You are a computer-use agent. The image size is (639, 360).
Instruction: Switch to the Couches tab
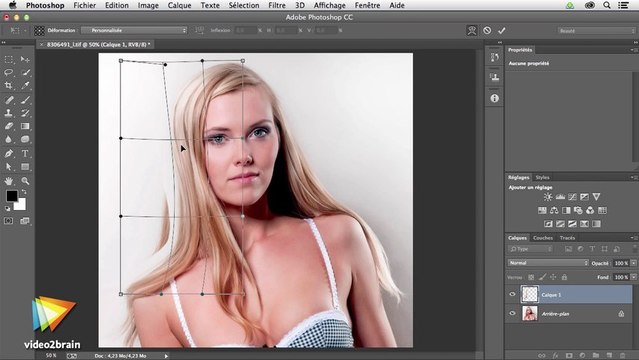tap(543, 238)
